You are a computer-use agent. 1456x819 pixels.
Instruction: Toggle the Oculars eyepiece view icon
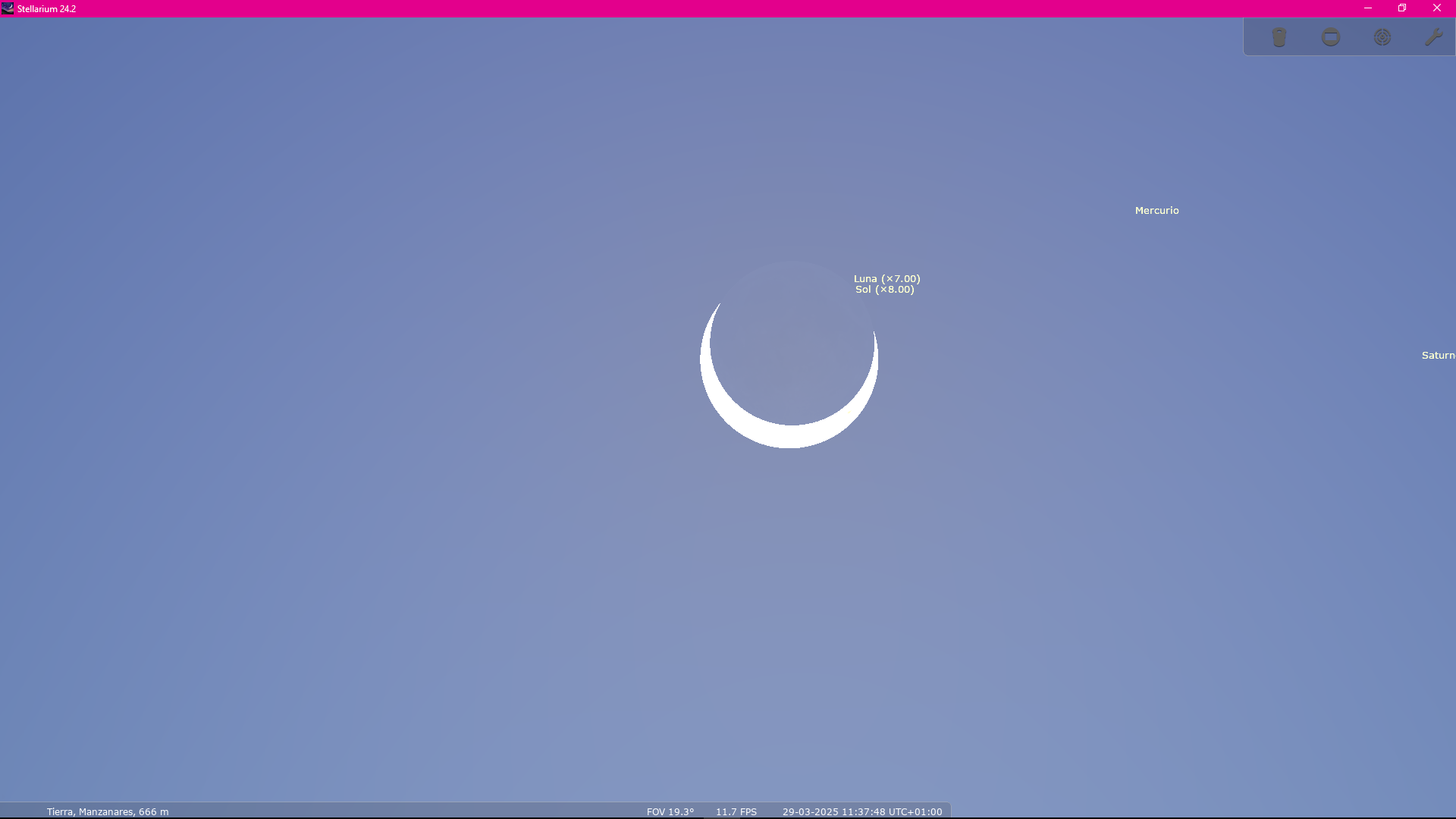coord(1279,37)
